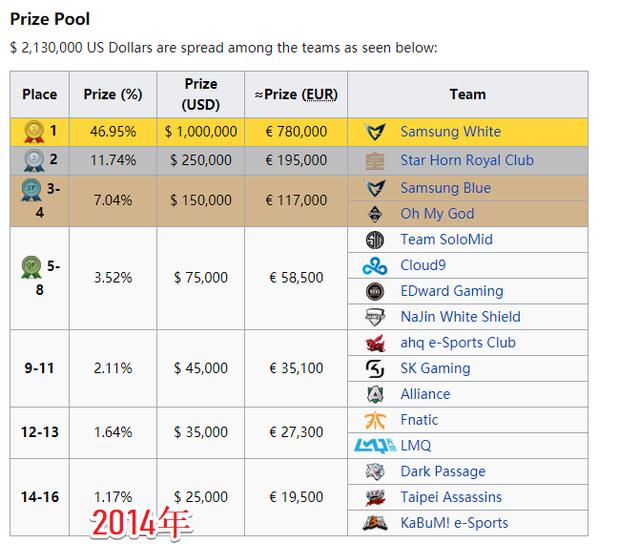The height and width of the screenshot is (544, 640).
Task: Click the Prize (USD) column header
Action: point(201,94)
